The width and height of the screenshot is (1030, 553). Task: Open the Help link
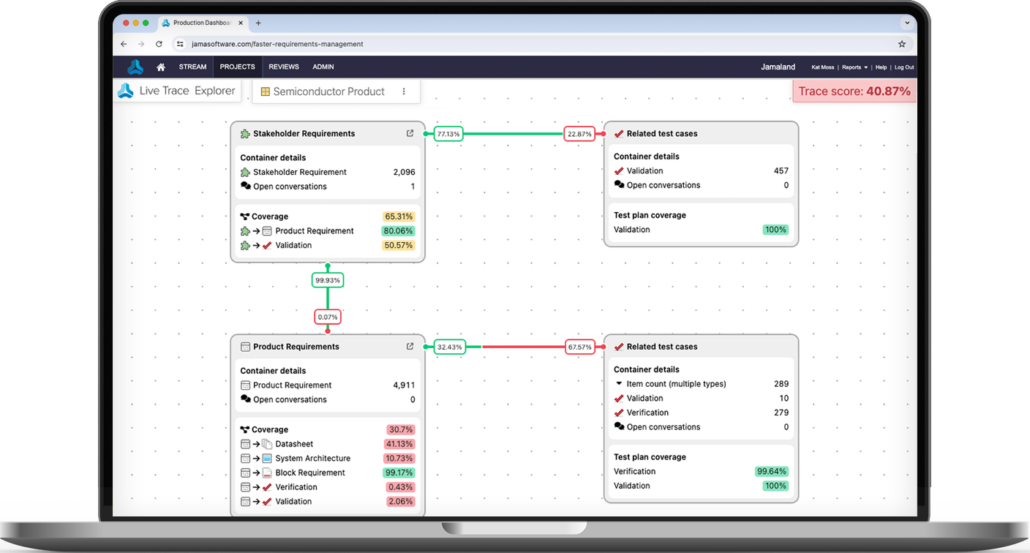coord(881,67)
